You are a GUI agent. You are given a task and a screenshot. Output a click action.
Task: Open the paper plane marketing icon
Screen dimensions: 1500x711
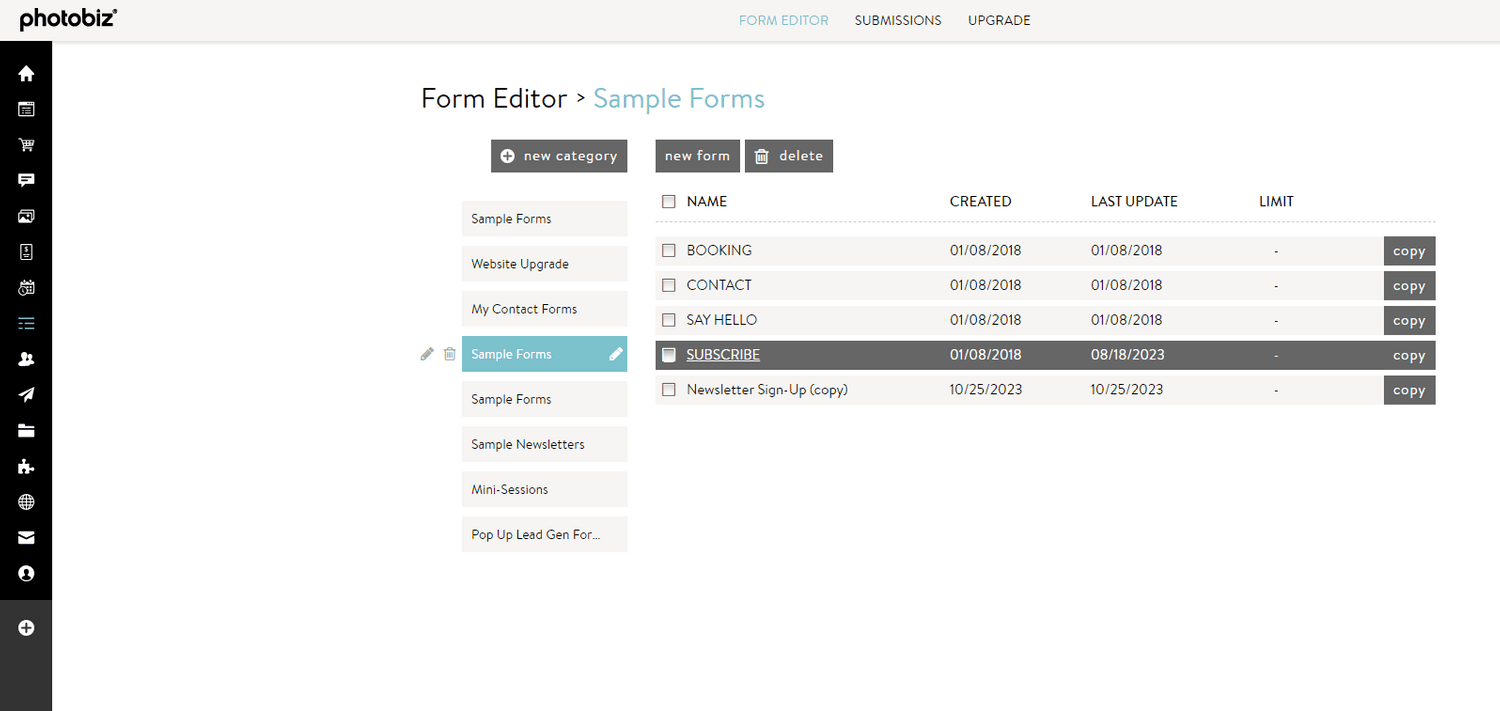click(x=26, y=395)
